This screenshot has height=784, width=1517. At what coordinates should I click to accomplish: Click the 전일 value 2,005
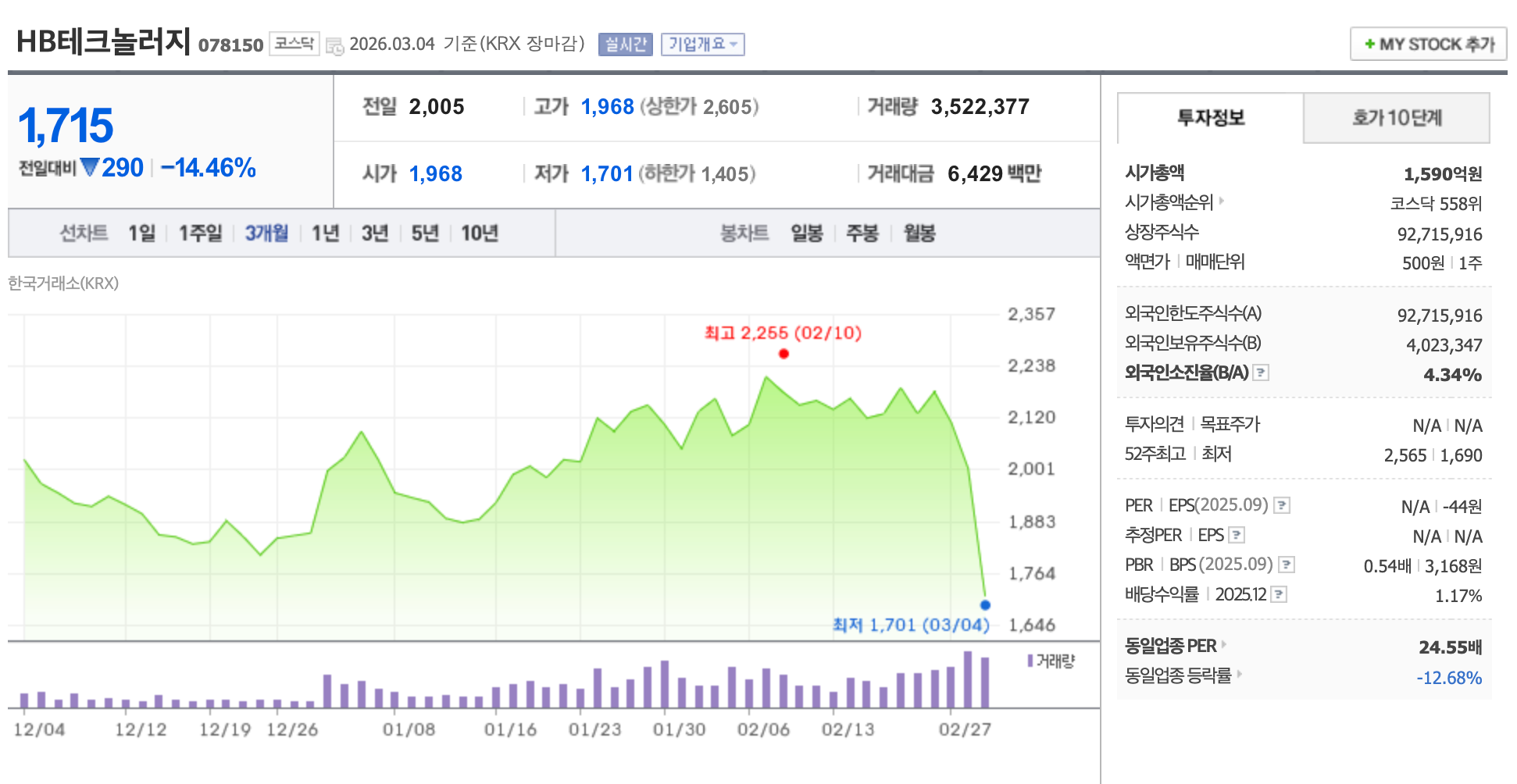(x=437, y=107)
